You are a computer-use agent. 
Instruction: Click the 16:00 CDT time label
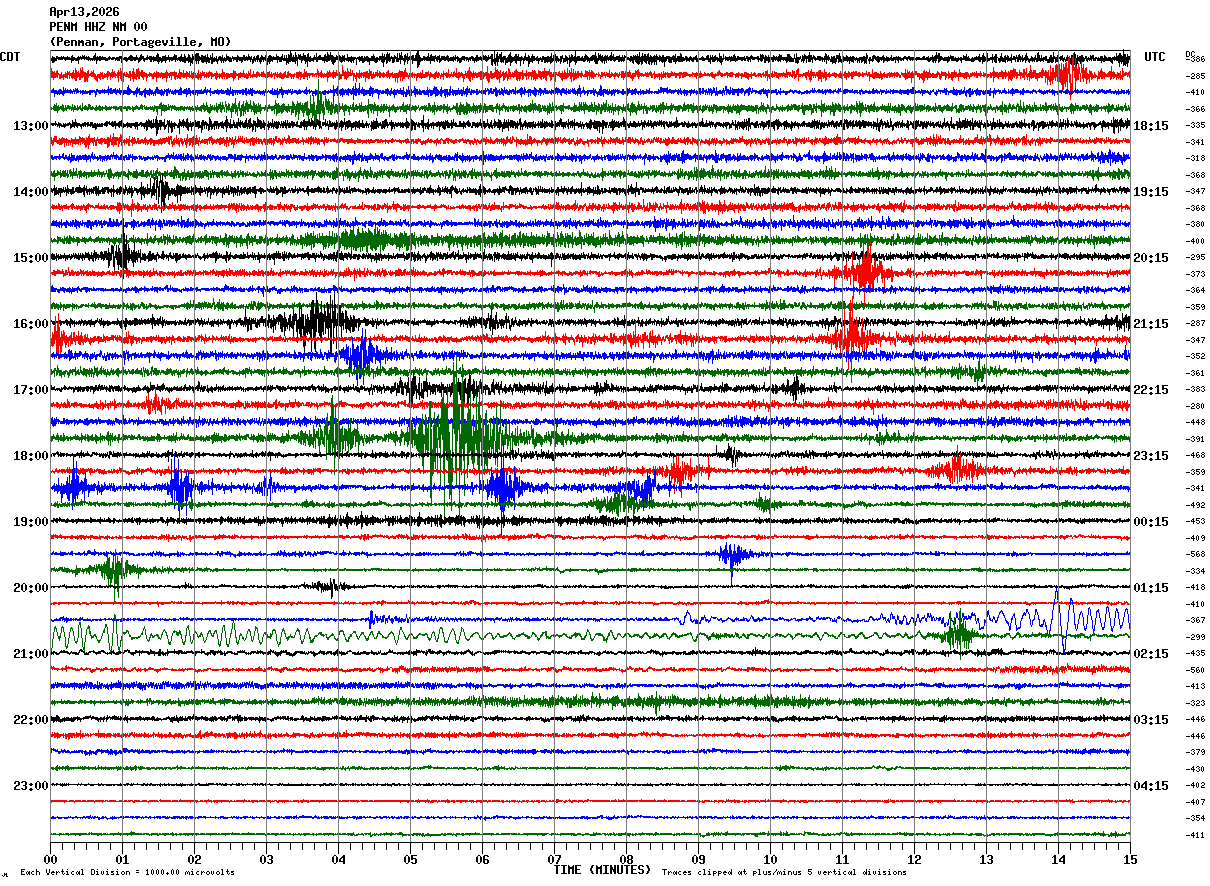coord(31,324)
